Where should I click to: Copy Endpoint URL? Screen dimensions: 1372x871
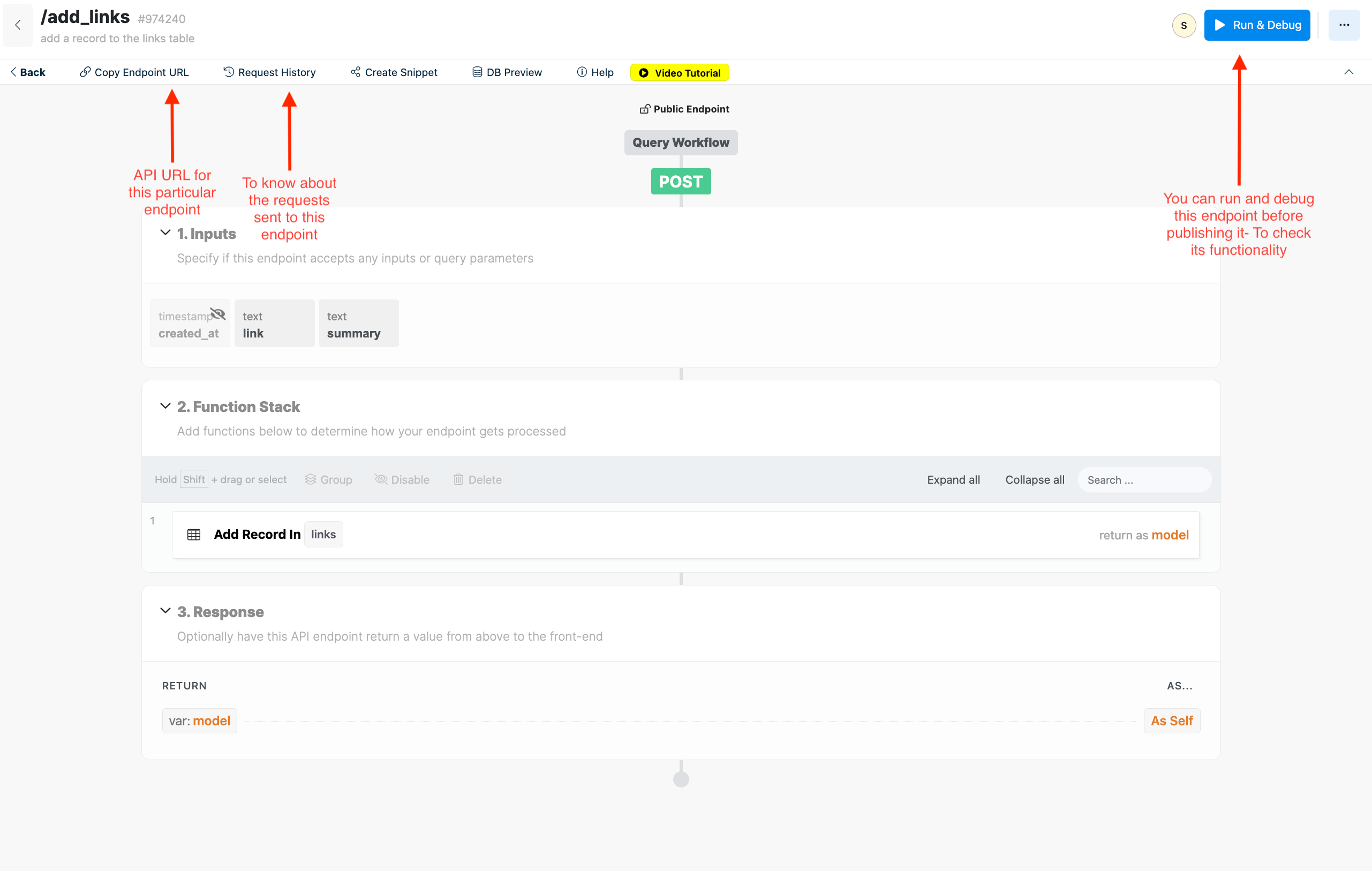pyautogui.click(x=134, y=72)
